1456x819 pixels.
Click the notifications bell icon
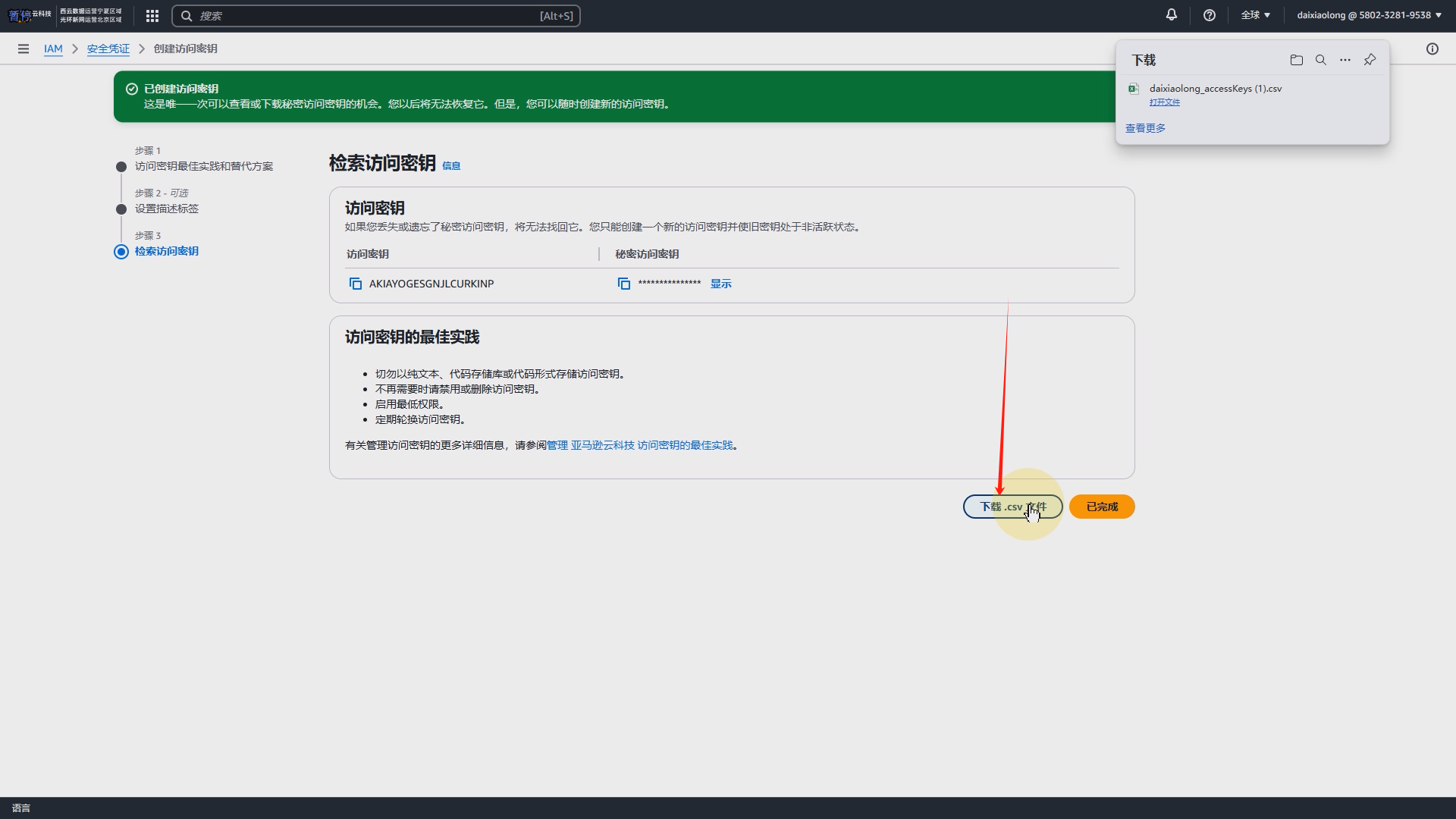pos(1172,15)
